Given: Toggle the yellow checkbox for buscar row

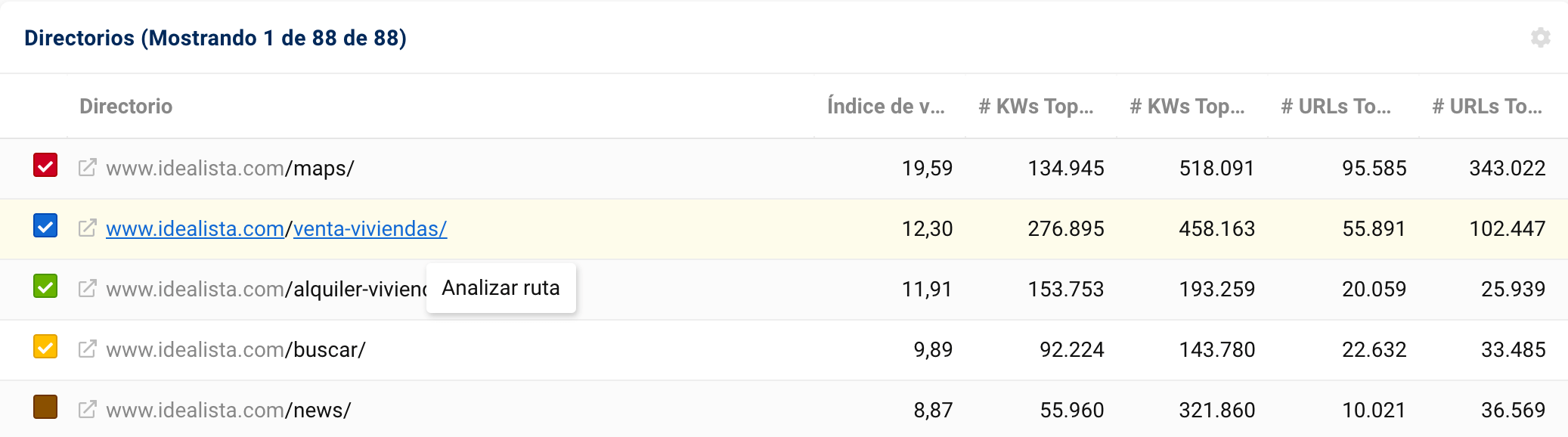Looking at the screenshot, I should click(45, 346).
